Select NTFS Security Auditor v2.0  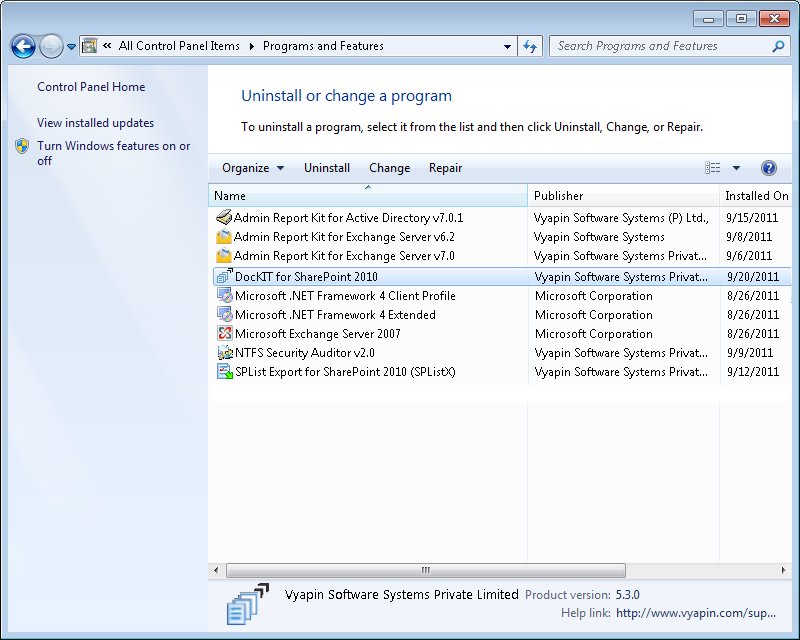click(x=305, y=353)
